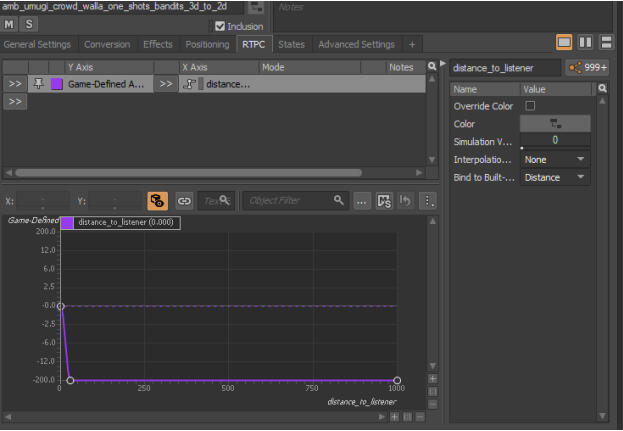Click the link axes chain icon
The width and height of the screenshot is (623, 431).
184,201
